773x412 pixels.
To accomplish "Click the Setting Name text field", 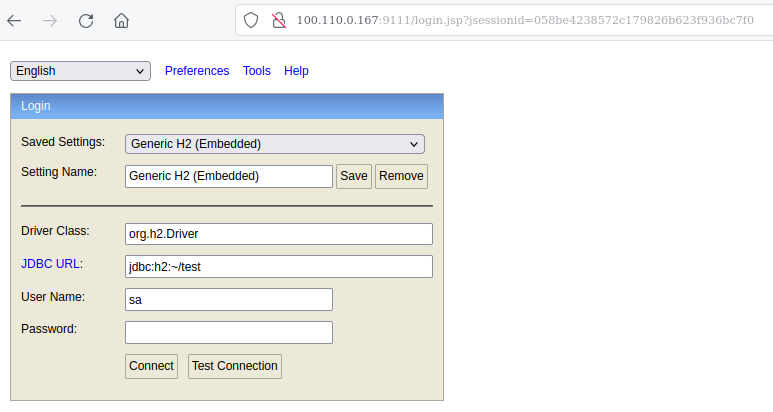I will pyautogui.click(x=229, y=176).
